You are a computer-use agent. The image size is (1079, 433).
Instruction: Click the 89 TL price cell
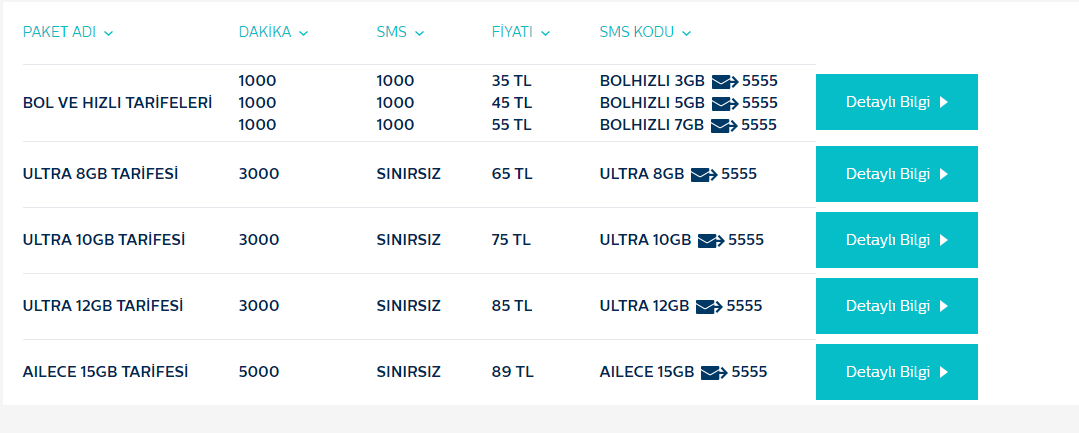point(513,372)
